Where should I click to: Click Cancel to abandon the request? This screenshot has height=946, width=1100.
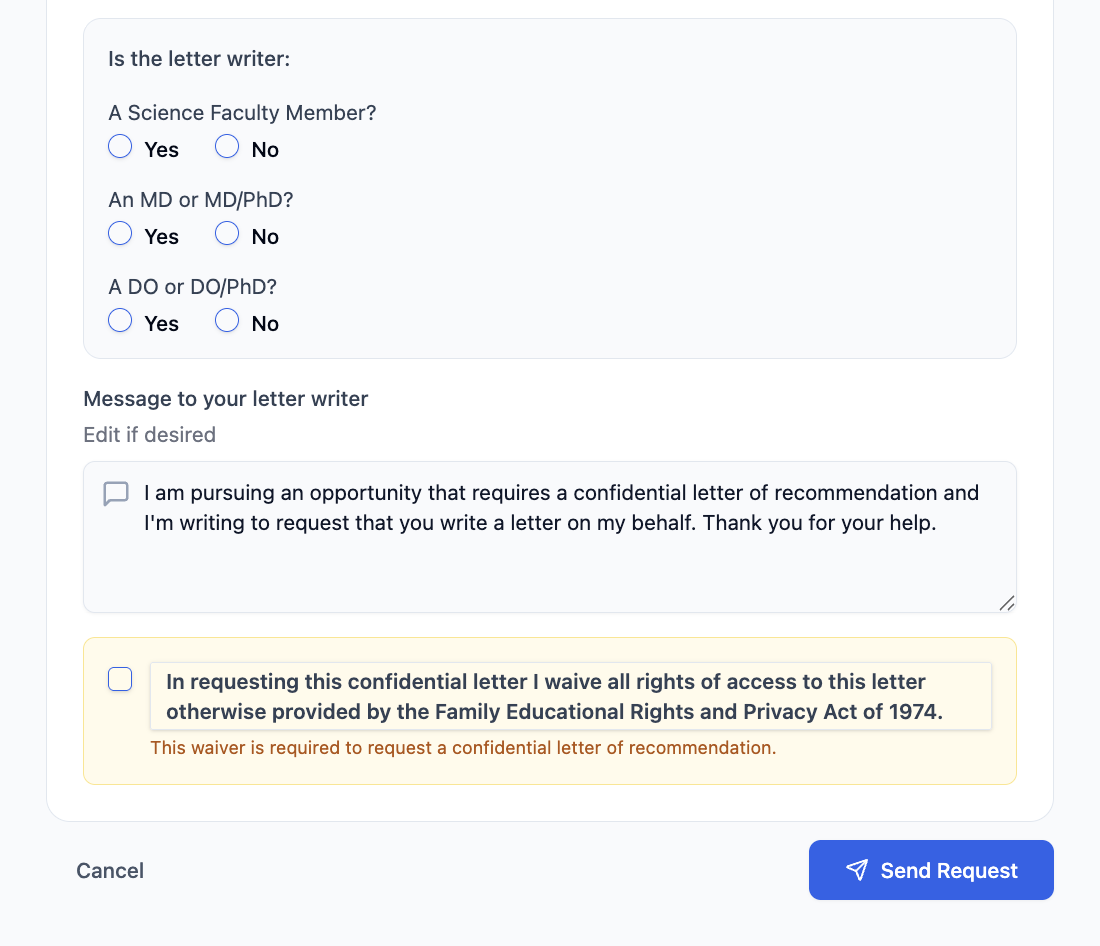[x=110, y=870]
